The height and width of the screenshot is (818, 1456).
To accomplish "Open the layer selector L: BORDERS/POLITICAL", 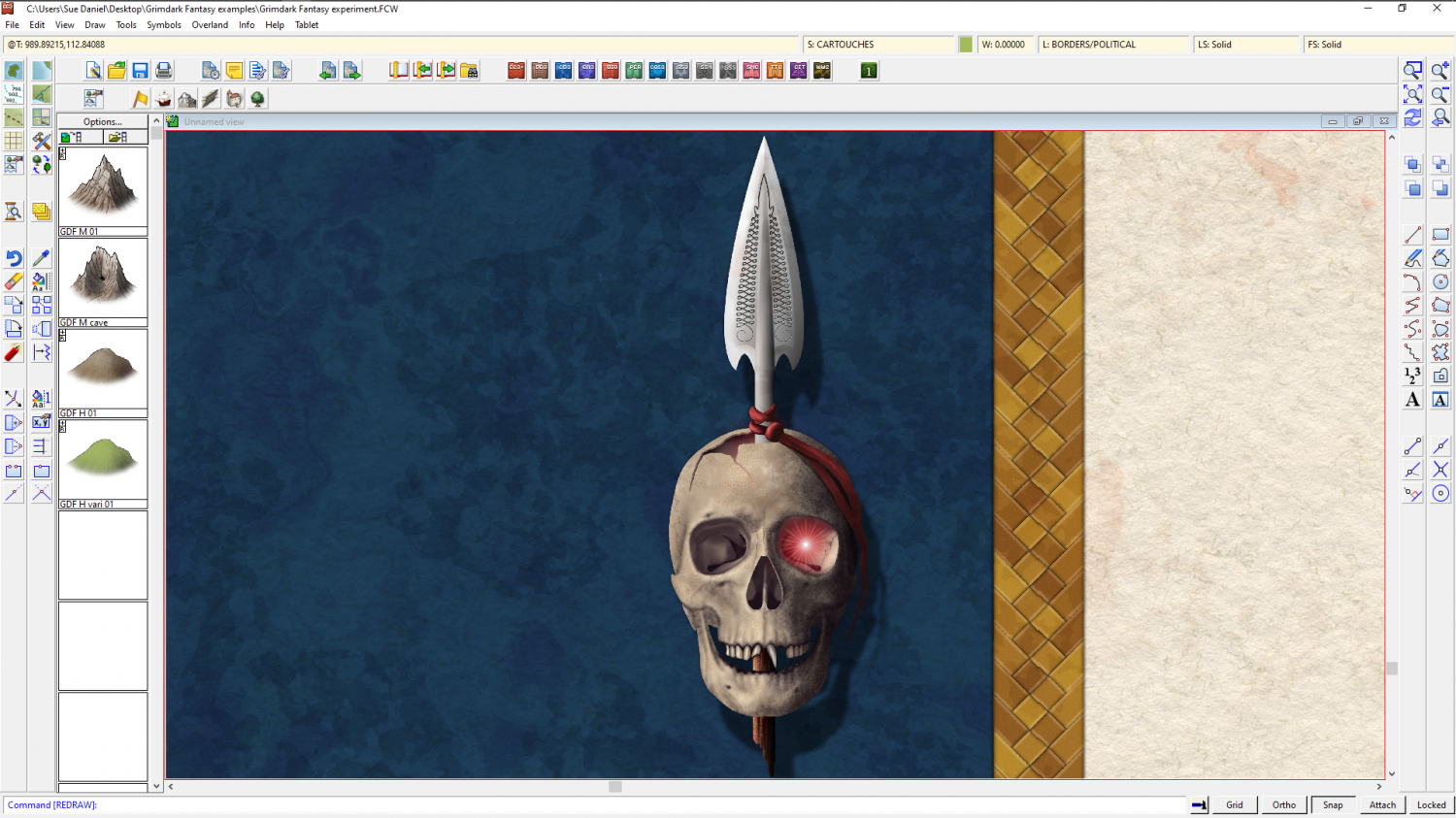I will [1114, 45].
